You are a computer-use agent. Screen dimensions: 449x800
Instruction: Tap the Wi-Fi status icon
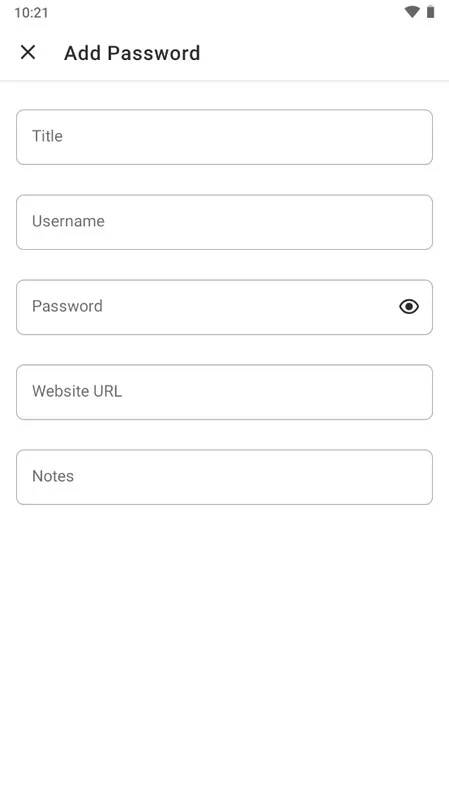(x=412, y=12)
